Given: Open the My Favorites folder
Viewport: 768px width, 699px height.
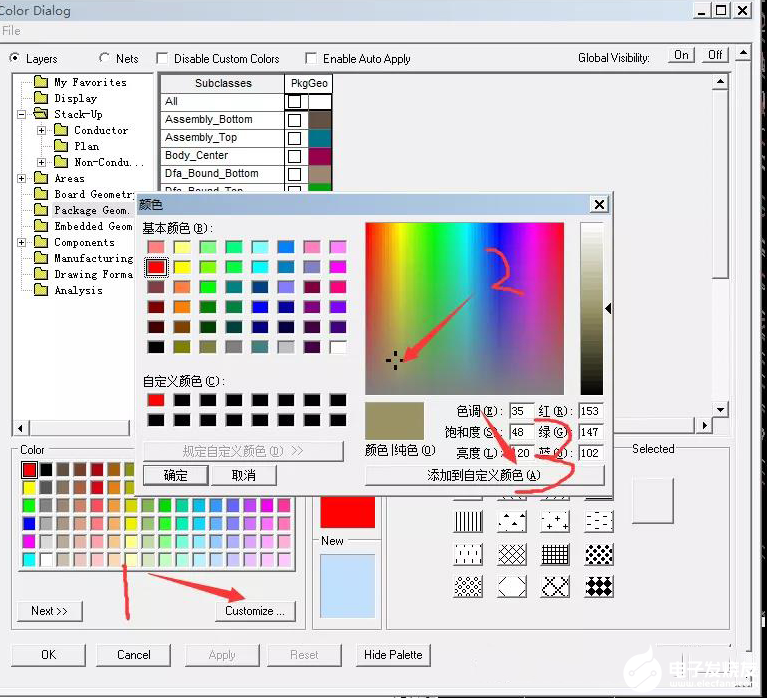Looking at the screenshot, I should [x=90, y=82].
